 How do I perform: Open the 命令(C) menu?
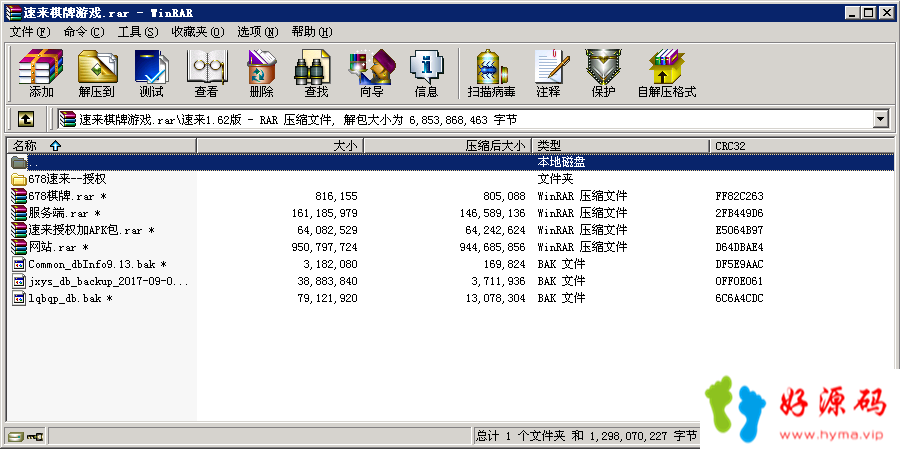[x=84, y=32]
